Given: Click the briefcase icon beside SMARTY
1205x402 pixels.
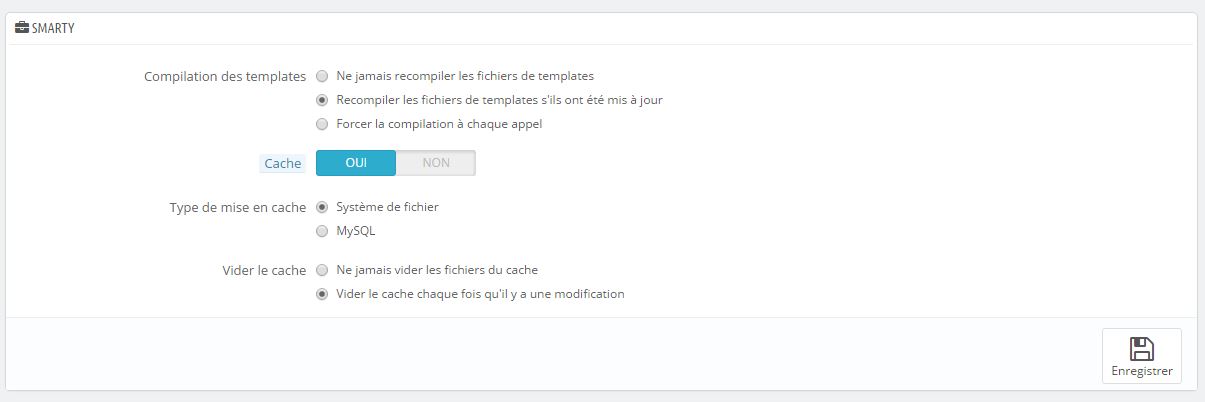Looking at the screenshot, I should pos(23,28).
